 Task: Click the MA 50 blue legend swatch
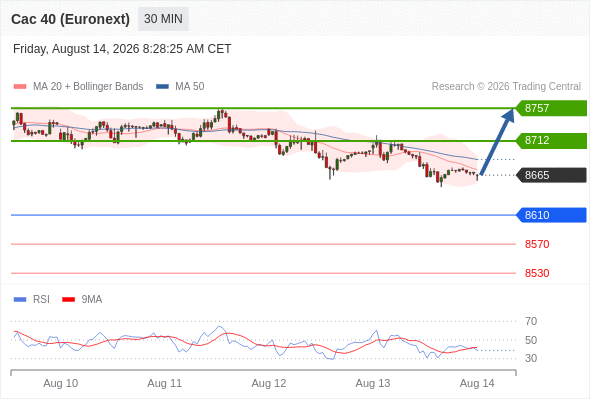click(x=162, y=87)
